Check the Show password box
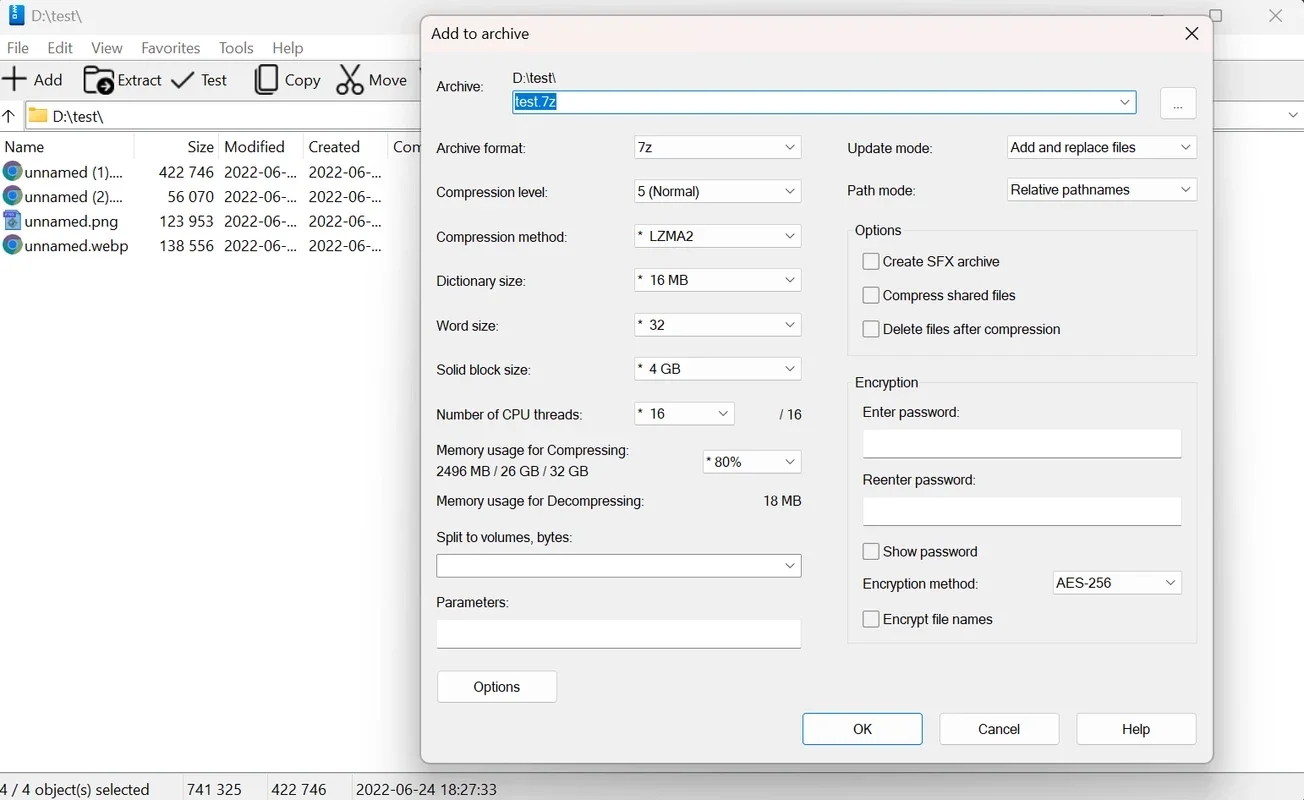 [871, 551]
